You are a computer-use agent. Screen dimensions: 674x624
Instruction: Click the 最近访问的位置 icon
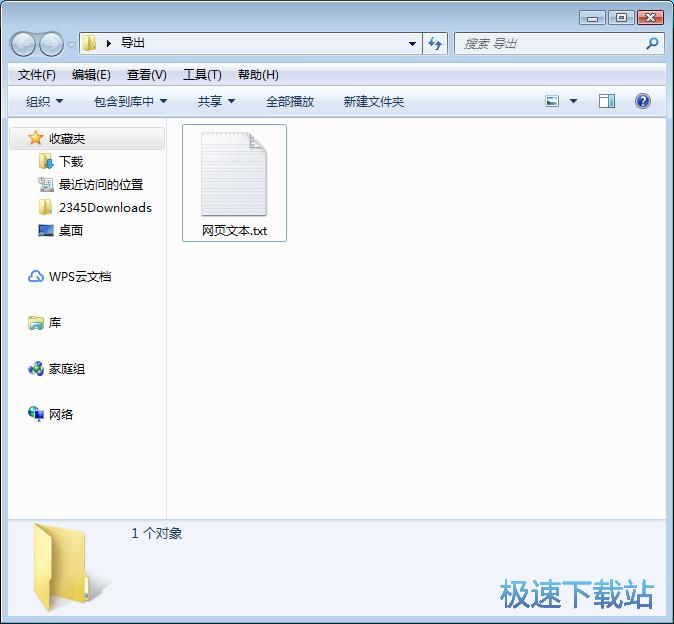coord(46,185)
